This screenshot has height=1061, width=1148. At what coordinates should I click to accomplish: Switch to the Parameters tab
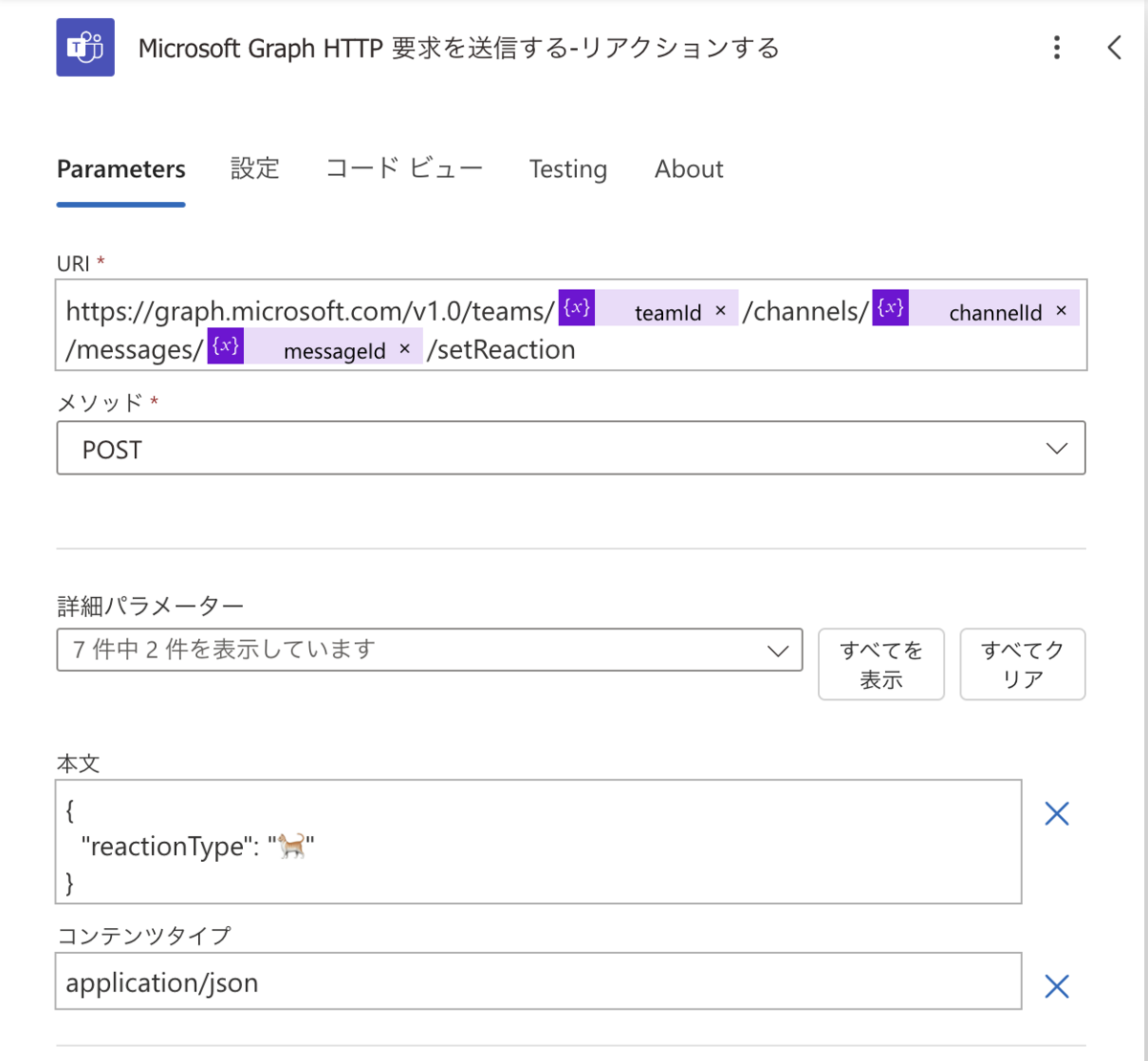click(x=121, y=169)
